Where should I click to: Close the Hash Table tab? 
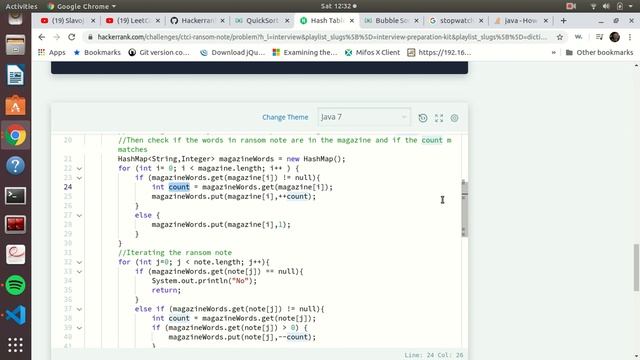(x=352, y=20)
